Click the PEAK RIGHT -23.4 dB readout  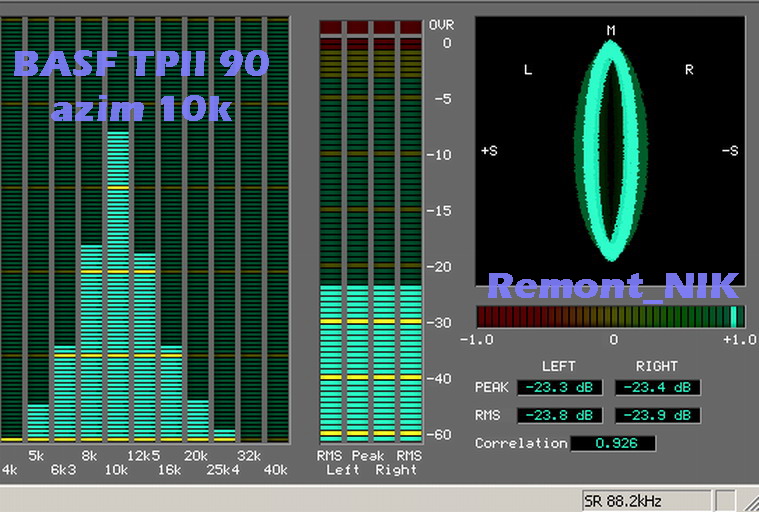tap(657, 387)
